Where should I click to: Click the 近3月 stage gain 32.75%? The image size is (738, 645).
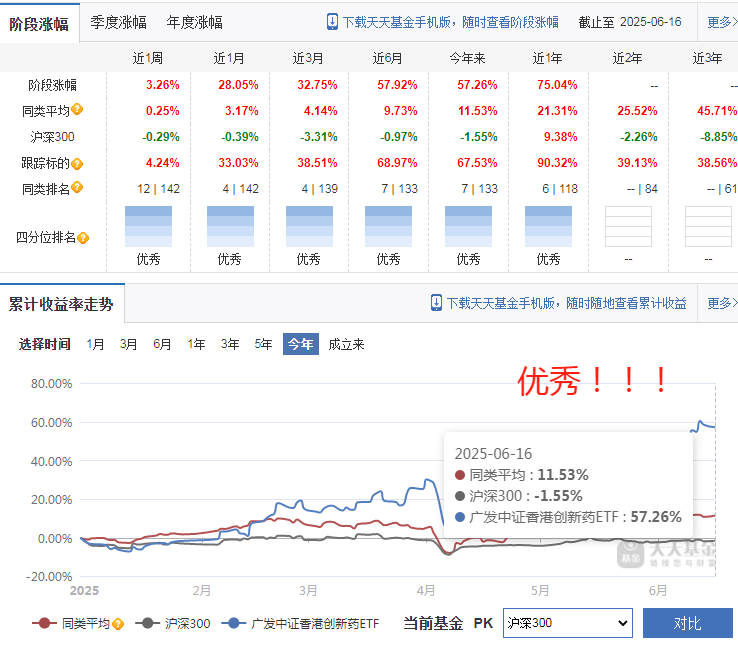[317, 85]
